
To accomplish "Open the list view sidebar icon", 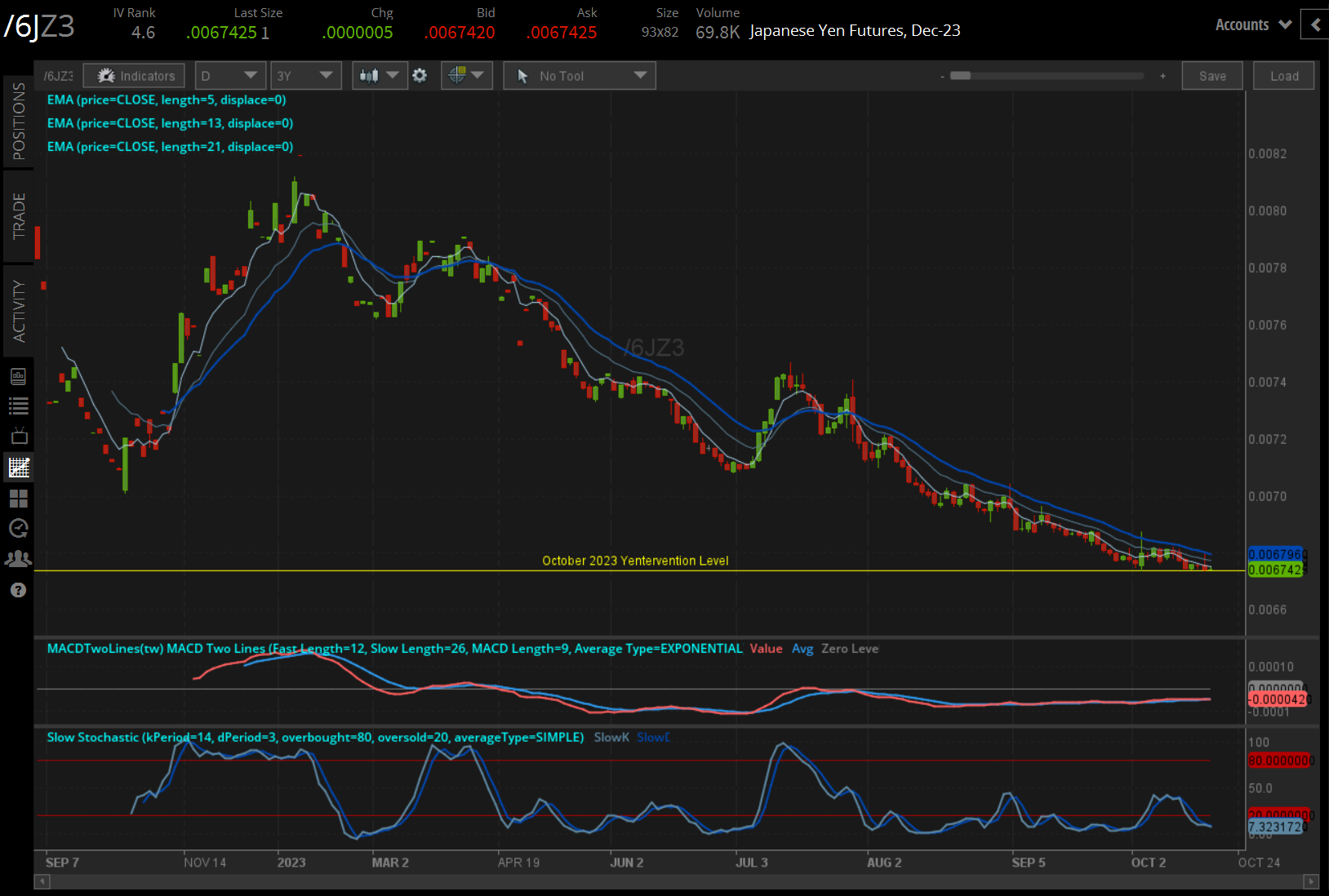I will click(18, 406).
